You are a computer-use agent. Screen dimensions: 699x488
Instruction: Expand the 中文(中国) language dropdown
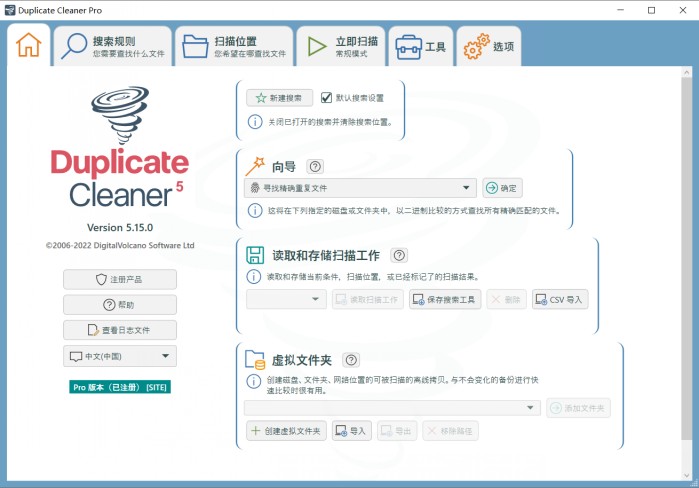[120, 356]
